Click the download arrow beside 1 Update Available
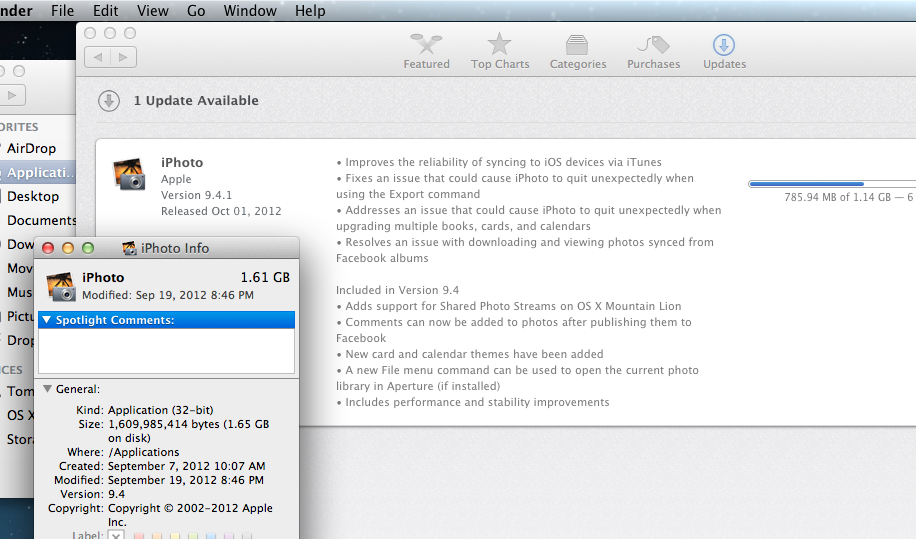The width and height of the screenshot is (916, 539). coord(109,100)
